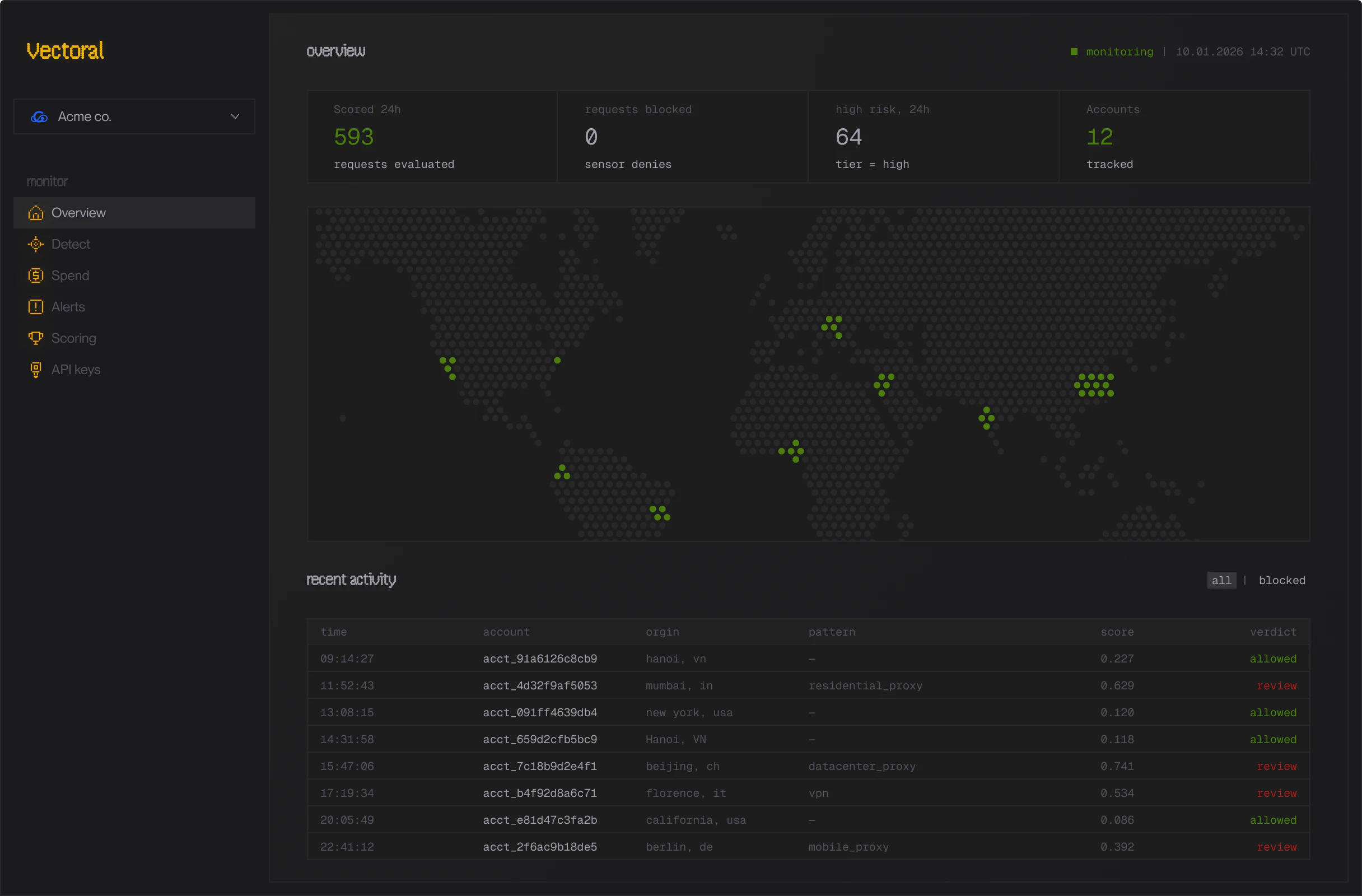Click the review verdict for mumbai row
The width and height of the screenshot is (1362, 896).
tap(1277, 686)
